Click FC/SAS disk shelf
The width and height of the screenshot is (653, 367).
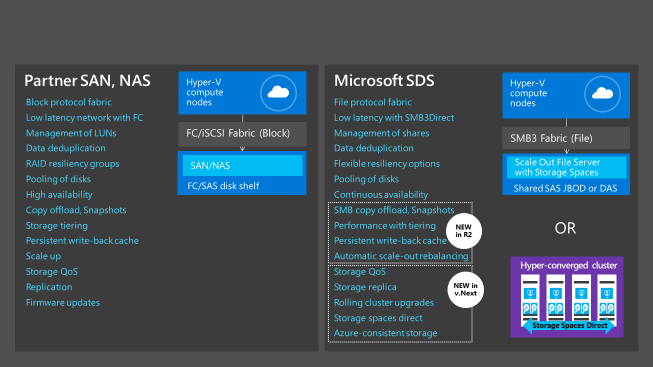[x=223, y=186]
